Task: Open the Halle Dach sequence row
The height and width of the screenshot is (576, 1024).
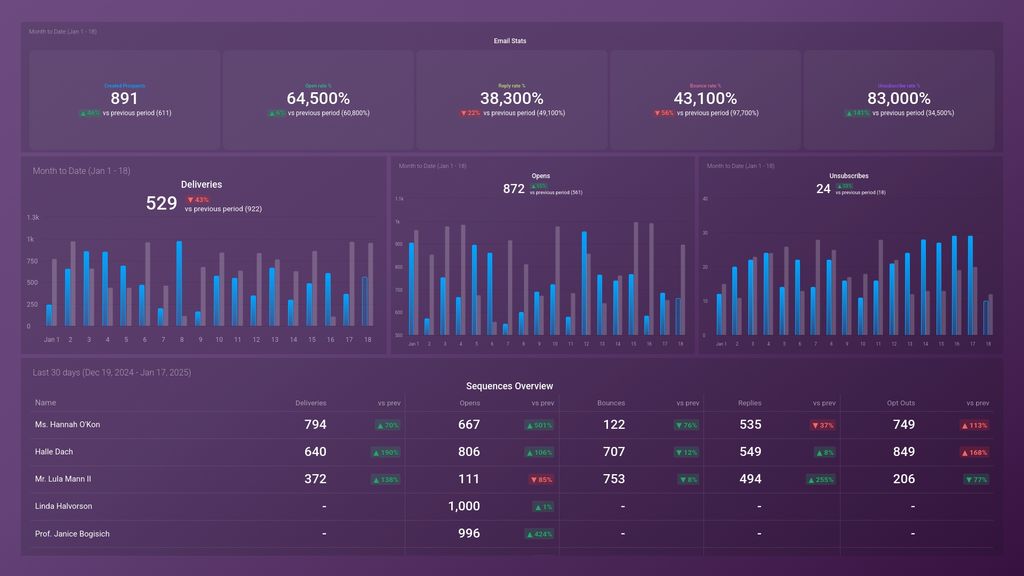Action: 513,452
